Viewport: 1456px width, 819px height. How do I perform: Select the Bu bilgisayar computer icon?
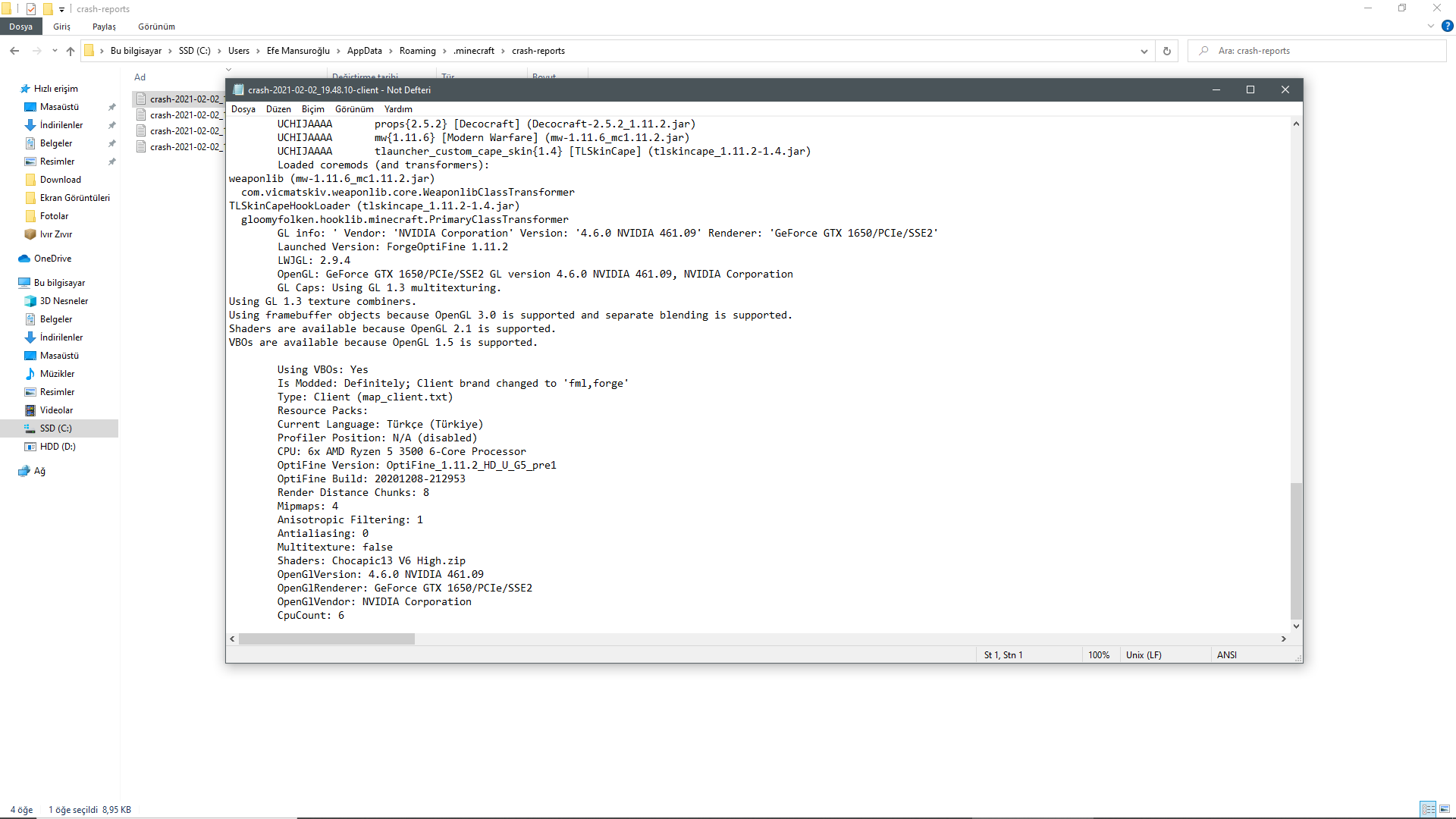point(24,283)
